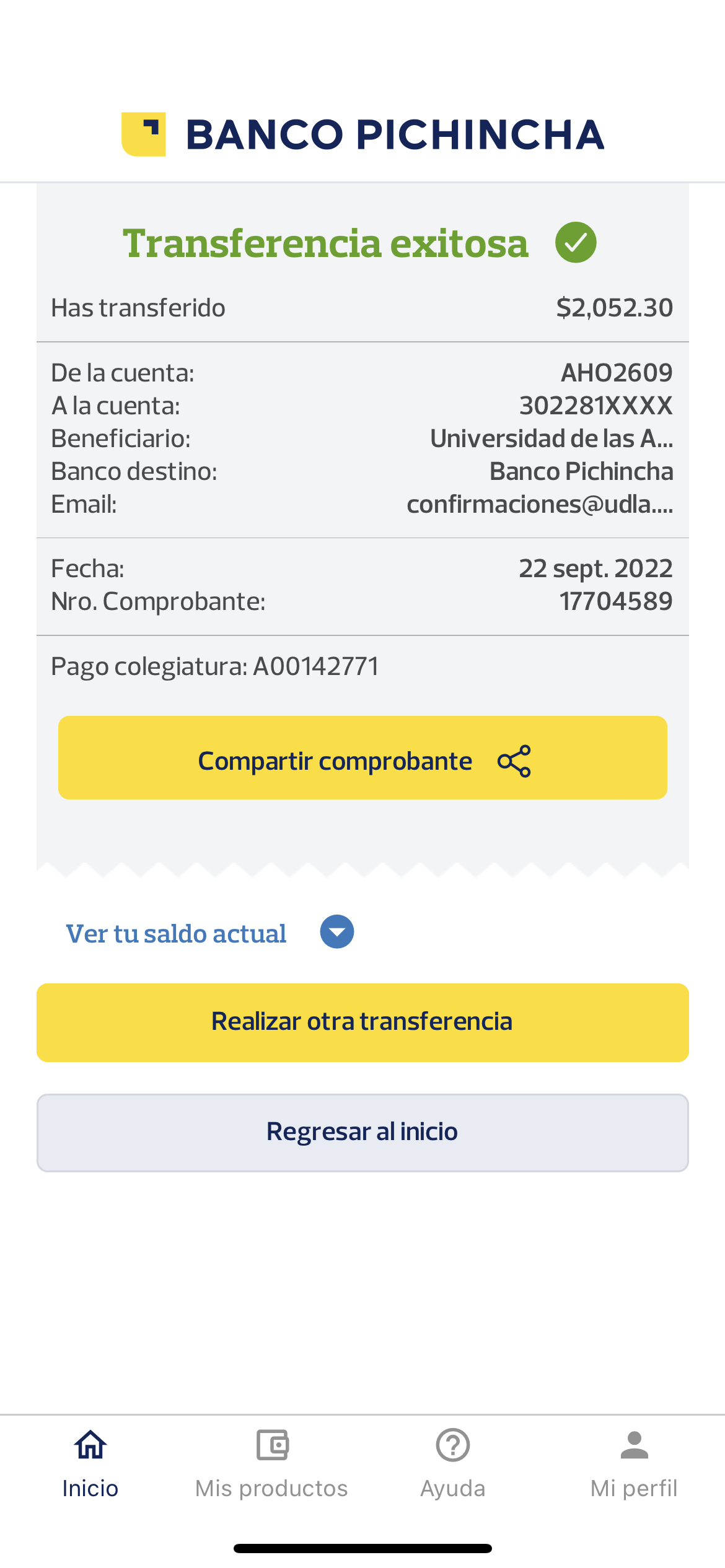
Task: Tap the share icon on Compartir comprobante
Action: click(514, 761)
